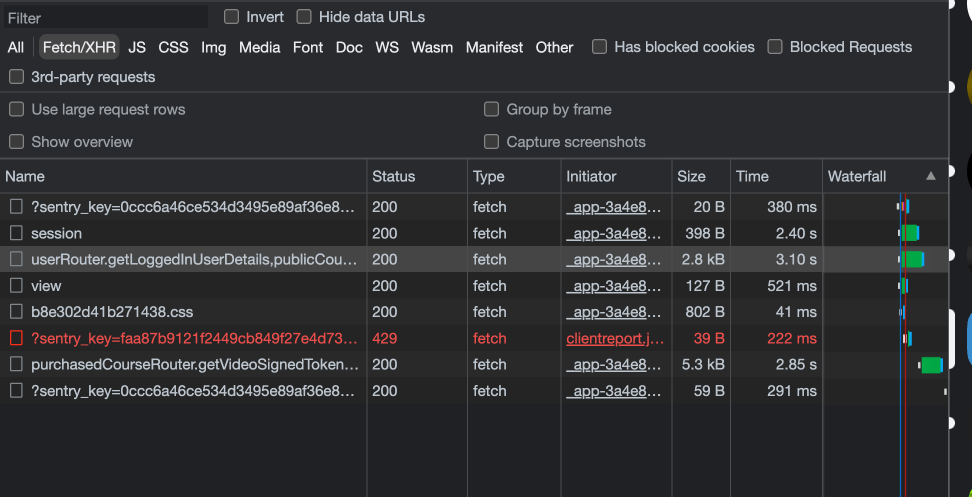The height and width of the screenshot is (497, 972).
Task: Sort requests by the Time column header
Action: [752, 176]
